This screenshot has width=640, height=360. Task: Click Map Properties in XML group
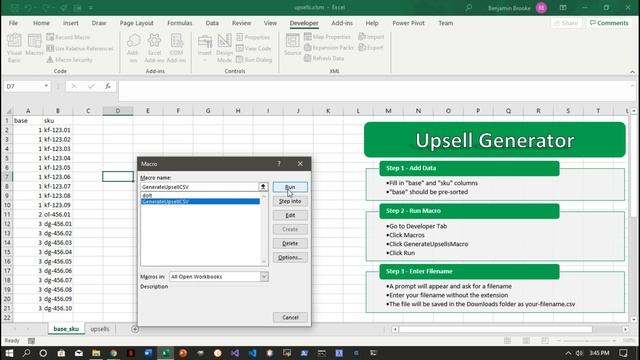(327, 37)
